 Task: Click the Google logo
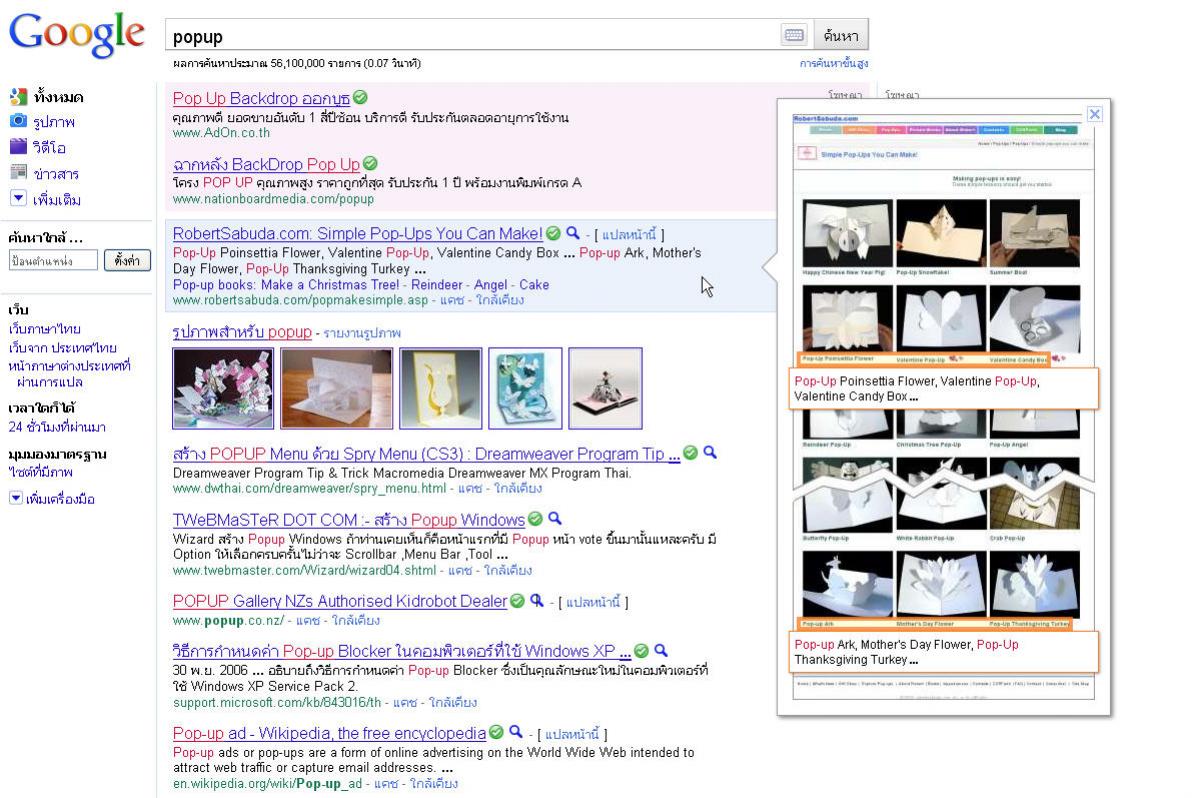pos(76,34)
